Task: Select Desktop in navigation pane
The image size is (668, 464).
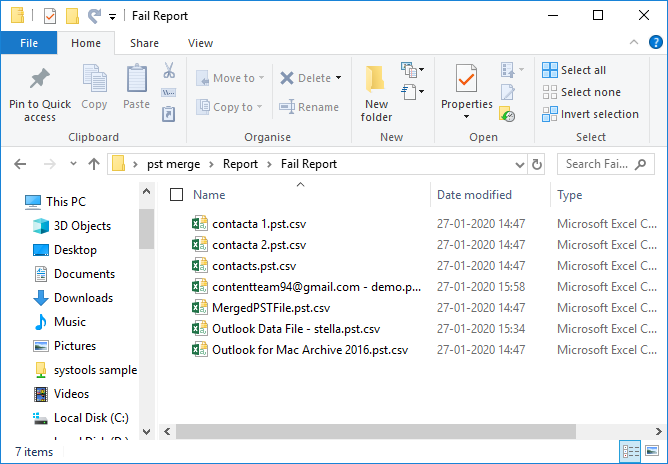Action: (x=65, y=250)
